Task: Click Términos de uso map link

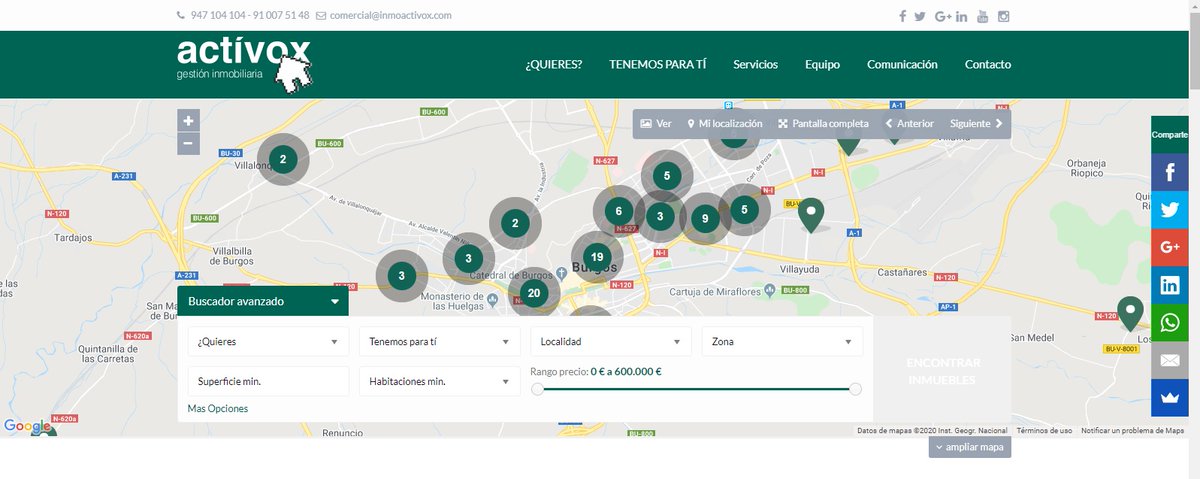Action: [x=1044, y=431]
